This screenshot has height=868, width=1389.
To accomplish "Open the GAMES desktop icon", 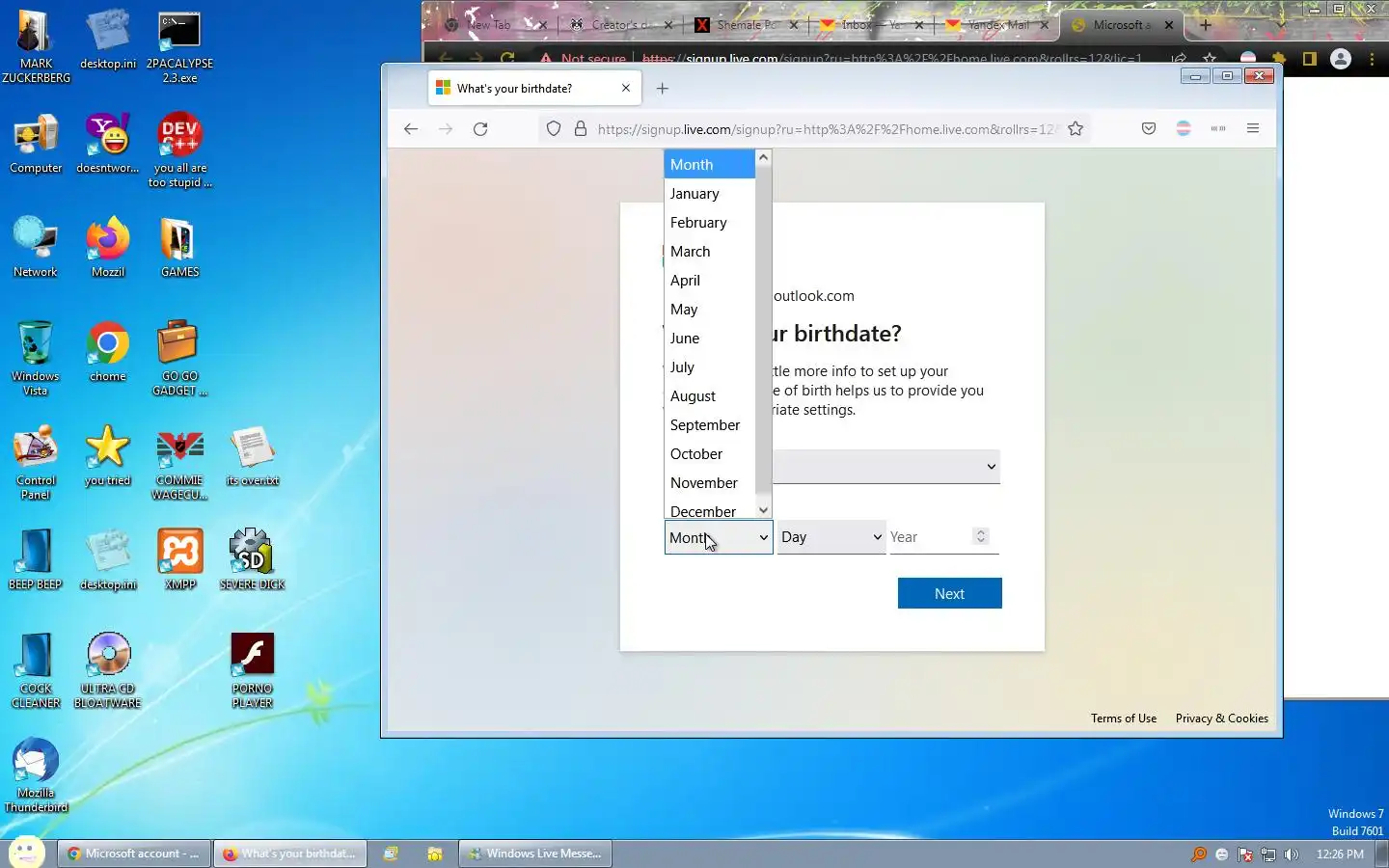I will click(x=179, y=248).
